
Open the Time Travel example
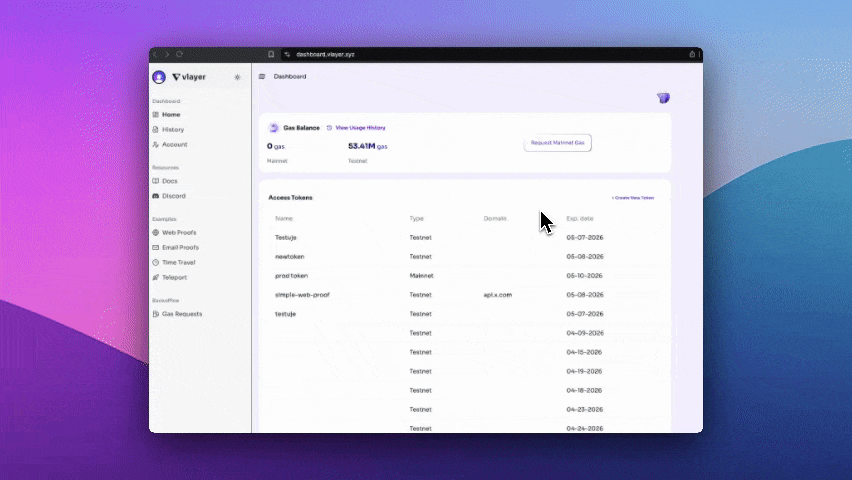178,262
